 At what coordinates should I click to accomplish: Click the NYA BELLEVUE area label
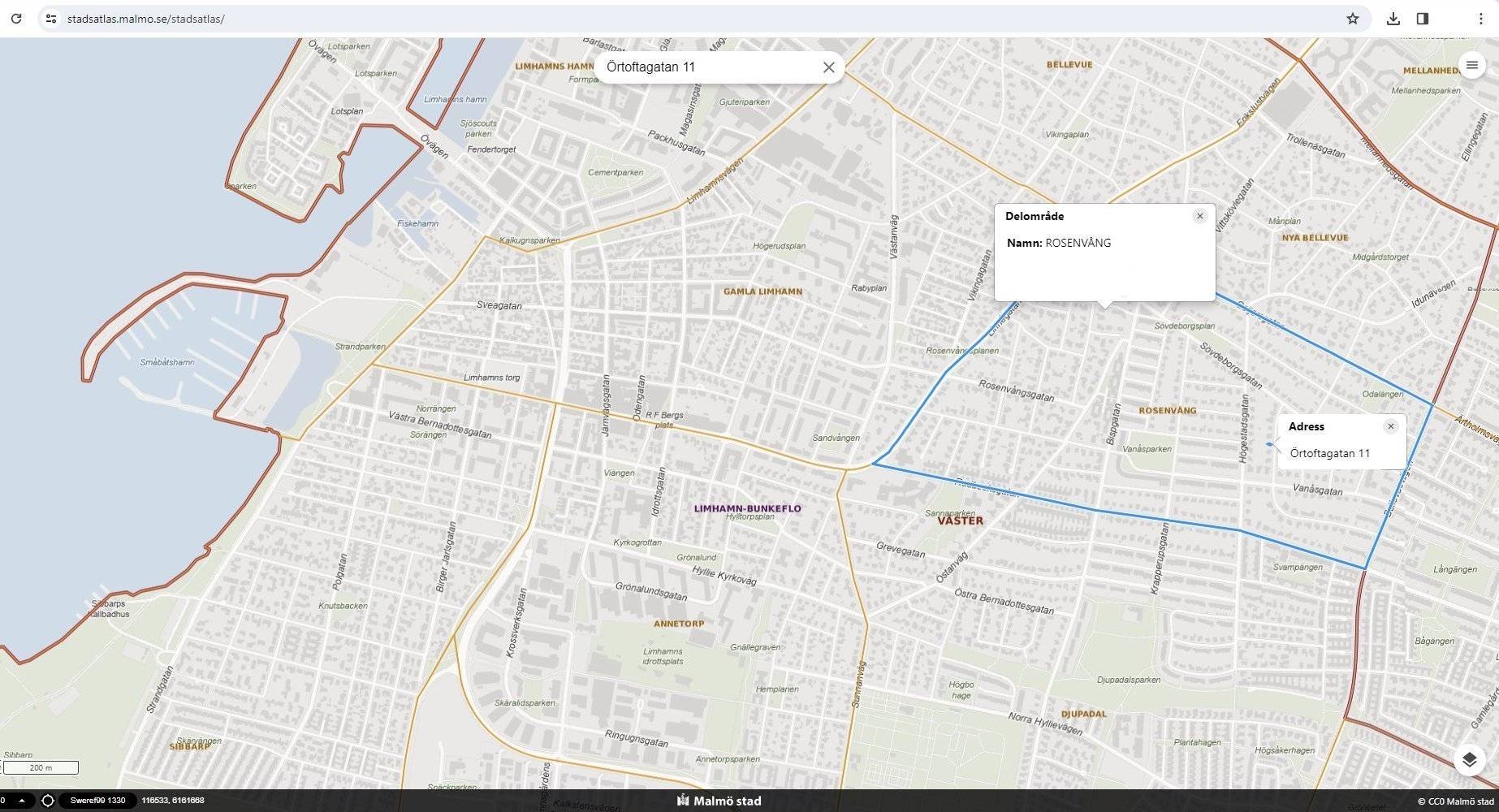coord(1315,238)
